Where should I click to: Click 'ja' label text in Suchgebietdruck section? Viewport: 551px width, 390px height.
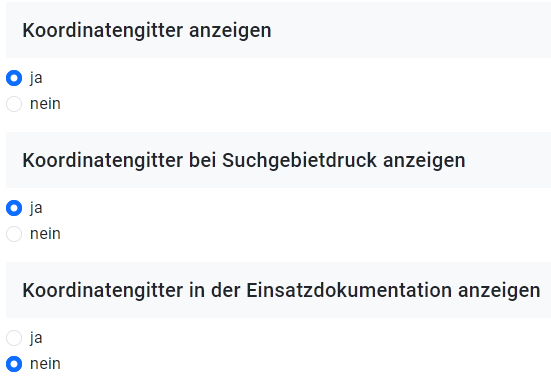[36, 208]
